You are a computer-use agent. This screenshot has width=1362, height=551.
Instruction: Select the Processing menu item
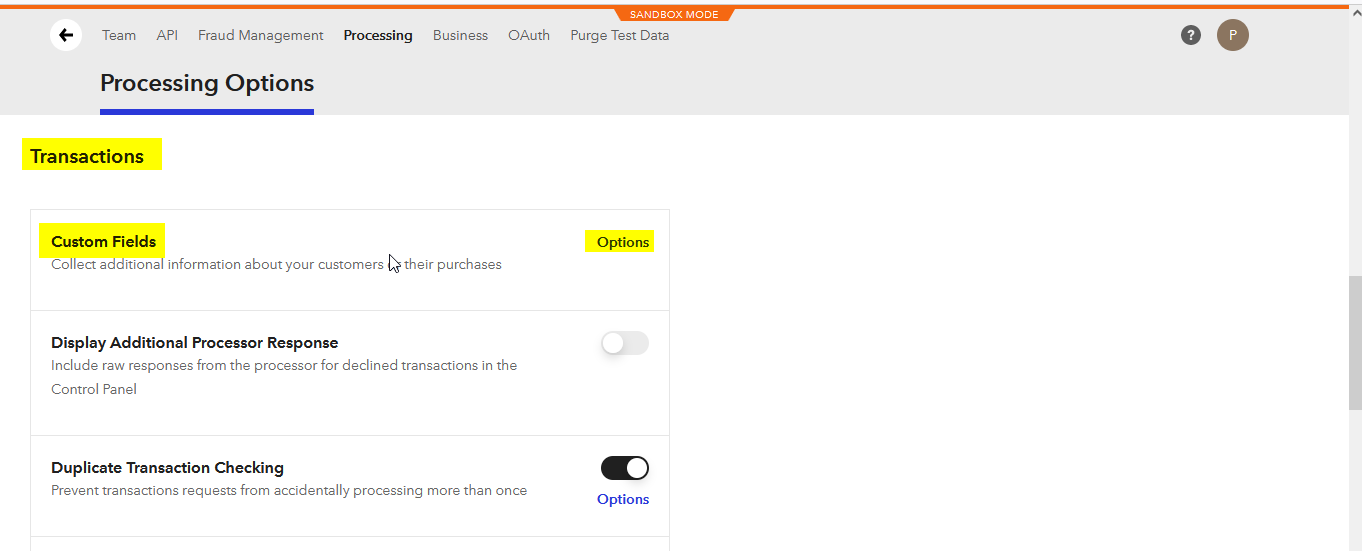pos(377,35)
